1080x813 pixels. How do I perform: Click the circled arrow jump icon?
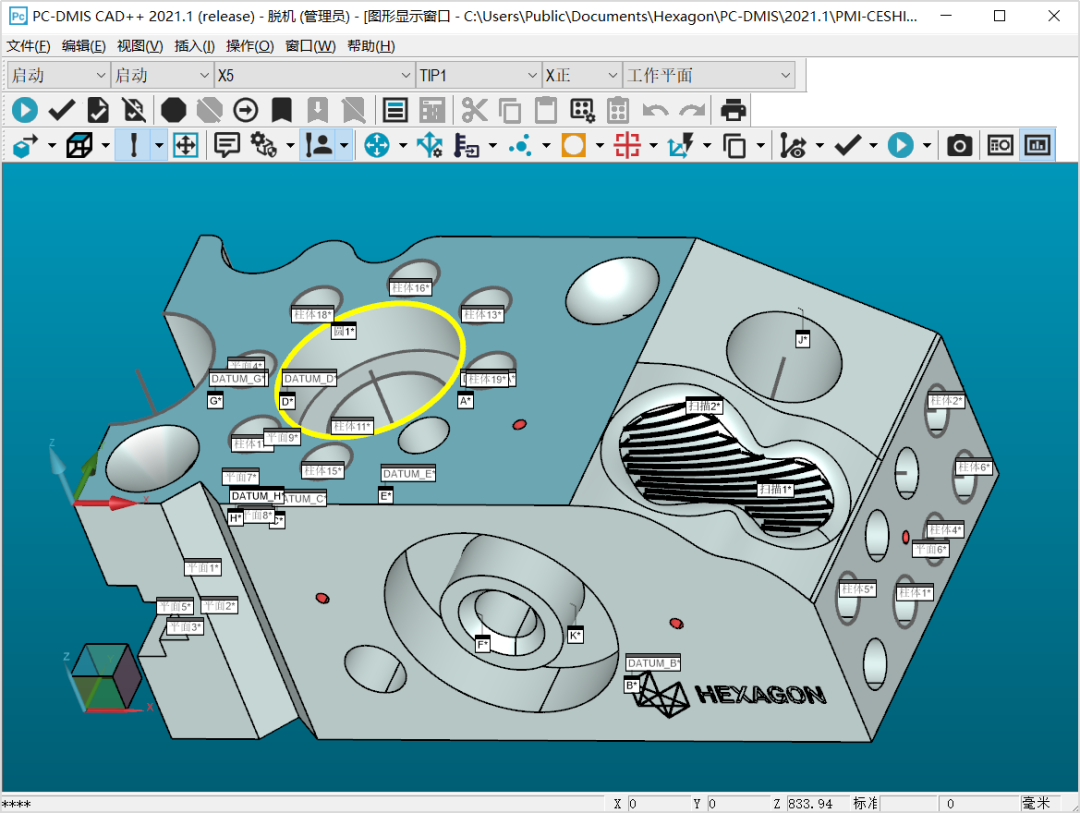click(245, 110)
